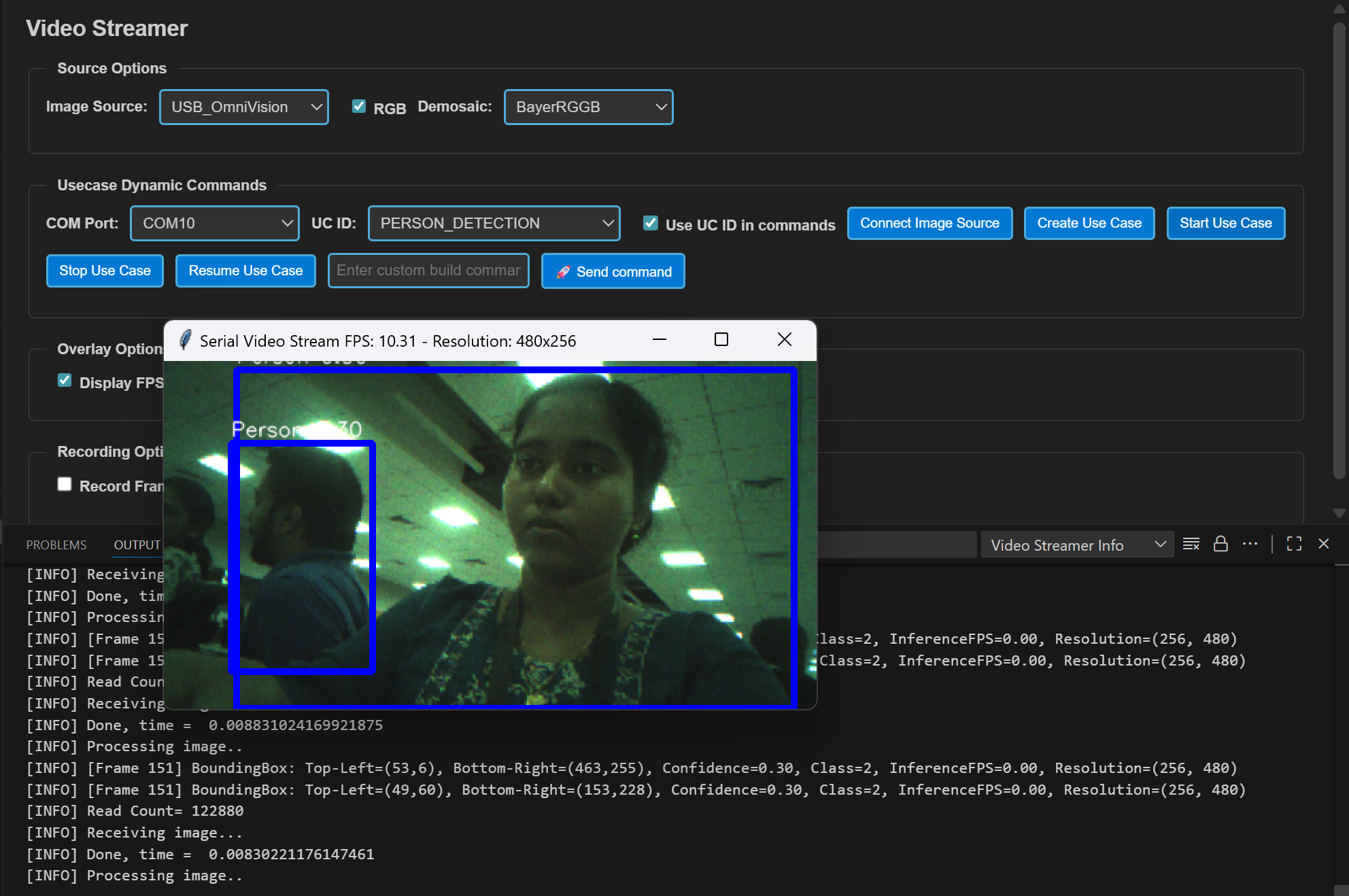
Task: Open the UC ID dropdown showing PERSON_DETECTION
Action: pos(494,223)
